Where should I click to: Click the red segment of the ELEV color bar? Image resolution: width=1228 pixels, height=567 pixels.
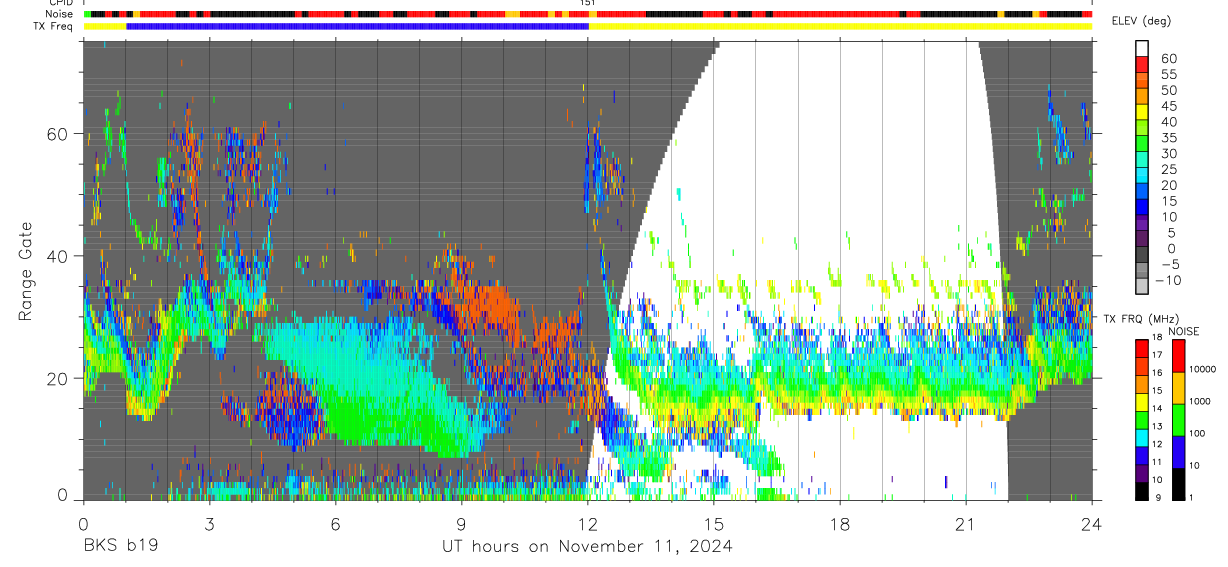[1142, 64]
